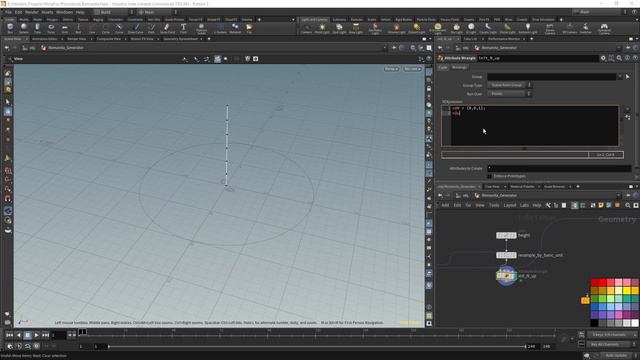Click inside the VEXpression code editor

535,125
